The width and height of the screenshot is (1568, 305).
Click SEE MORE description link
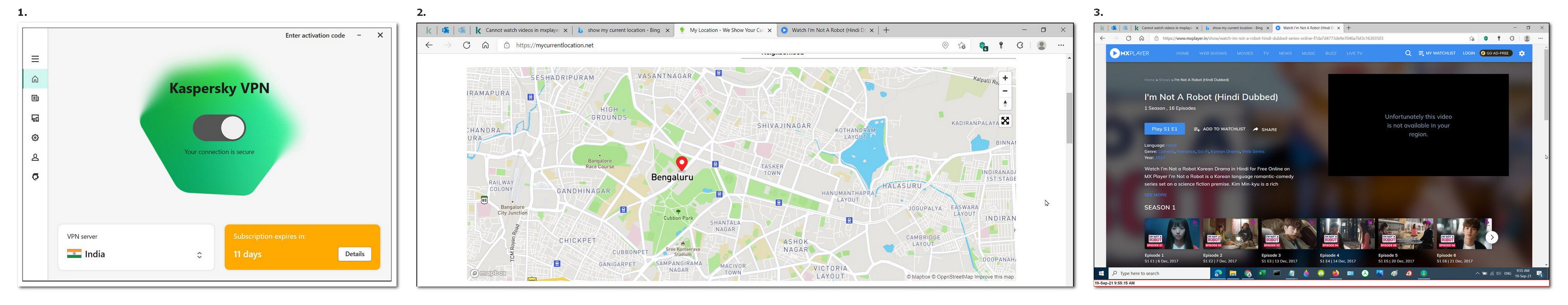click(1155, 195)
